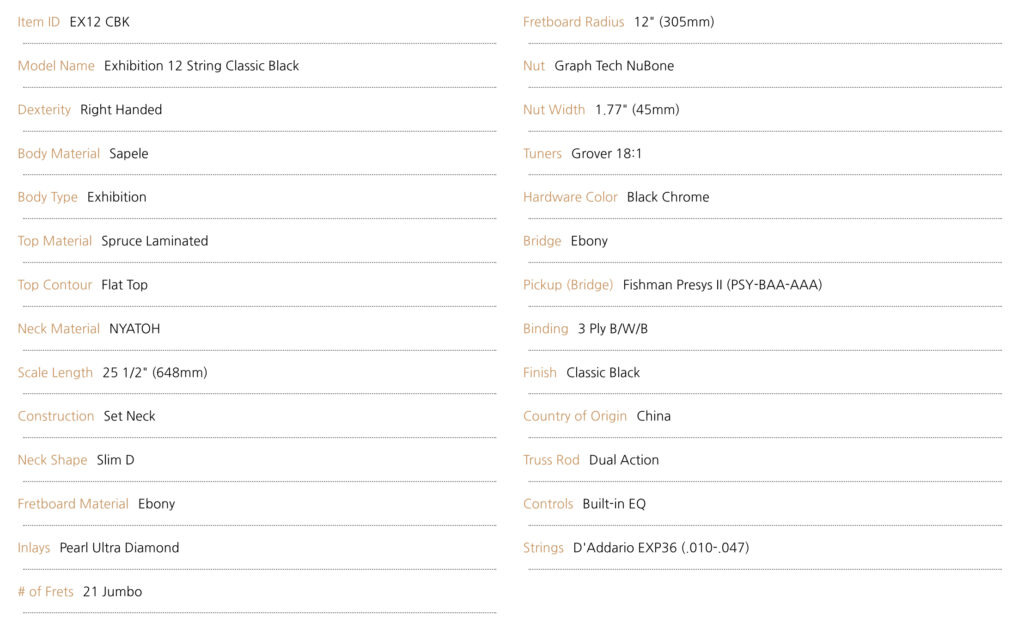This screenshot has width=1024, height=622.
Task: Click the Dexterity label
Action: 44,110
